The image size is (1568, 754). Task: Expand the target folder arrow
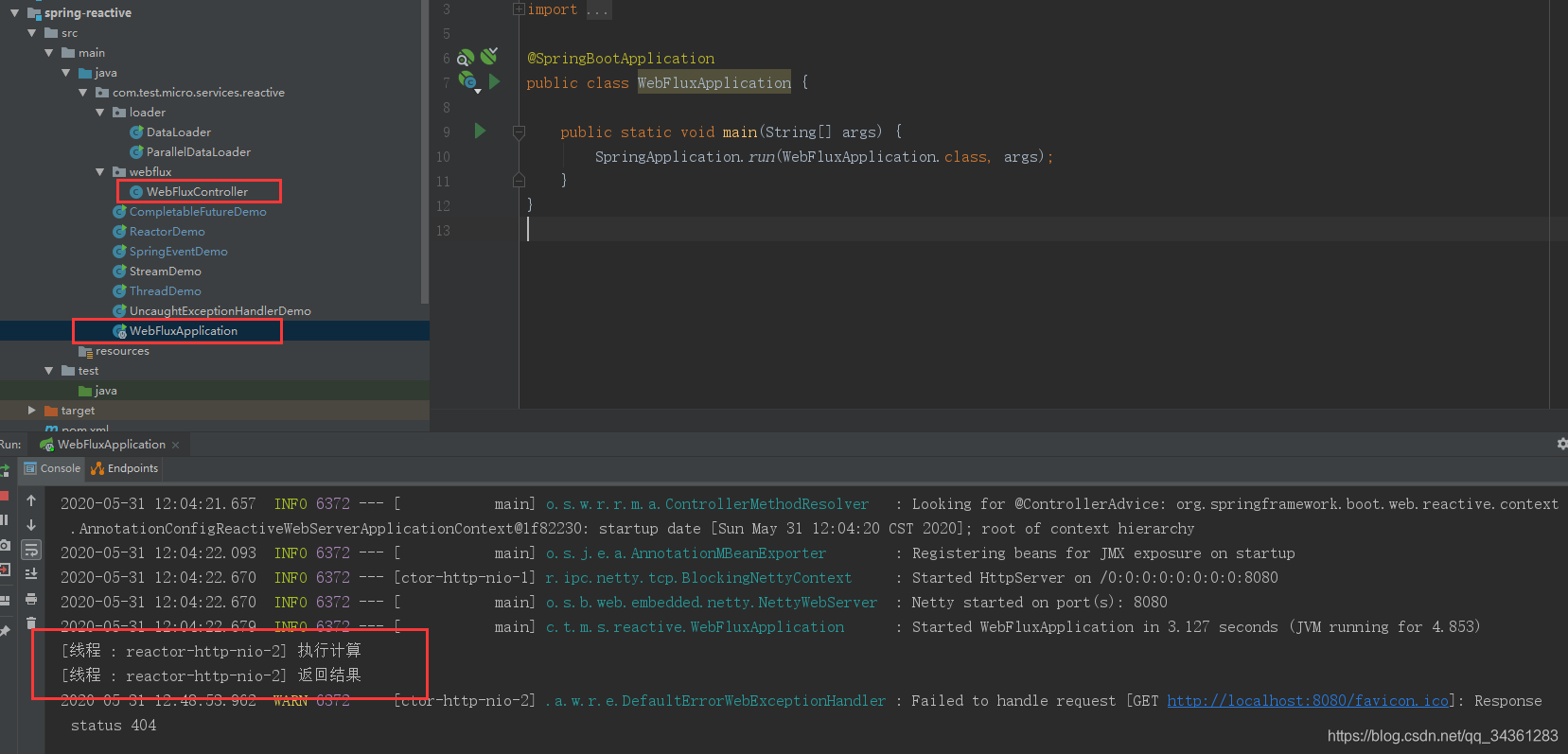click(x=31, y=411)
